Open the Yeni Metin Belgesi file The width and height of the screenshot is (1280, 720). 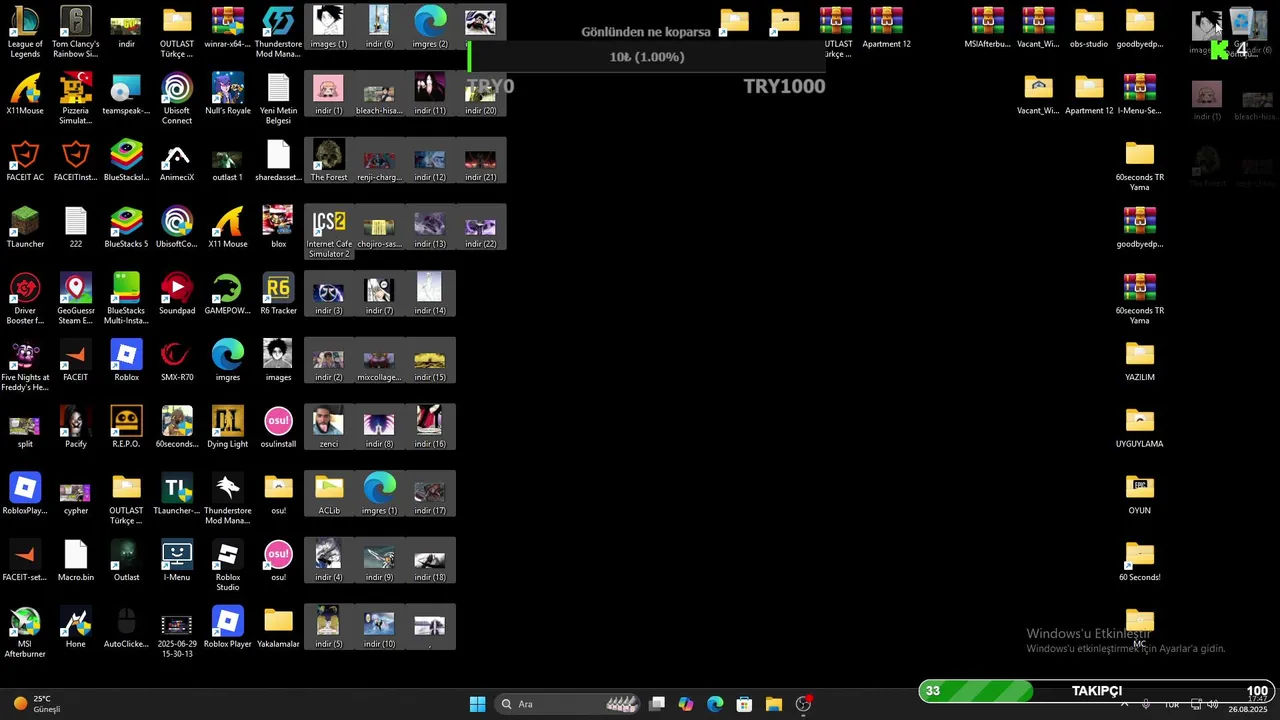coord(278,98)
